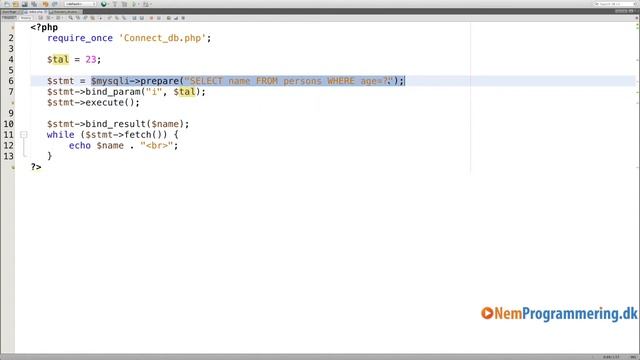Switch to the History editor view

(26, 18)
